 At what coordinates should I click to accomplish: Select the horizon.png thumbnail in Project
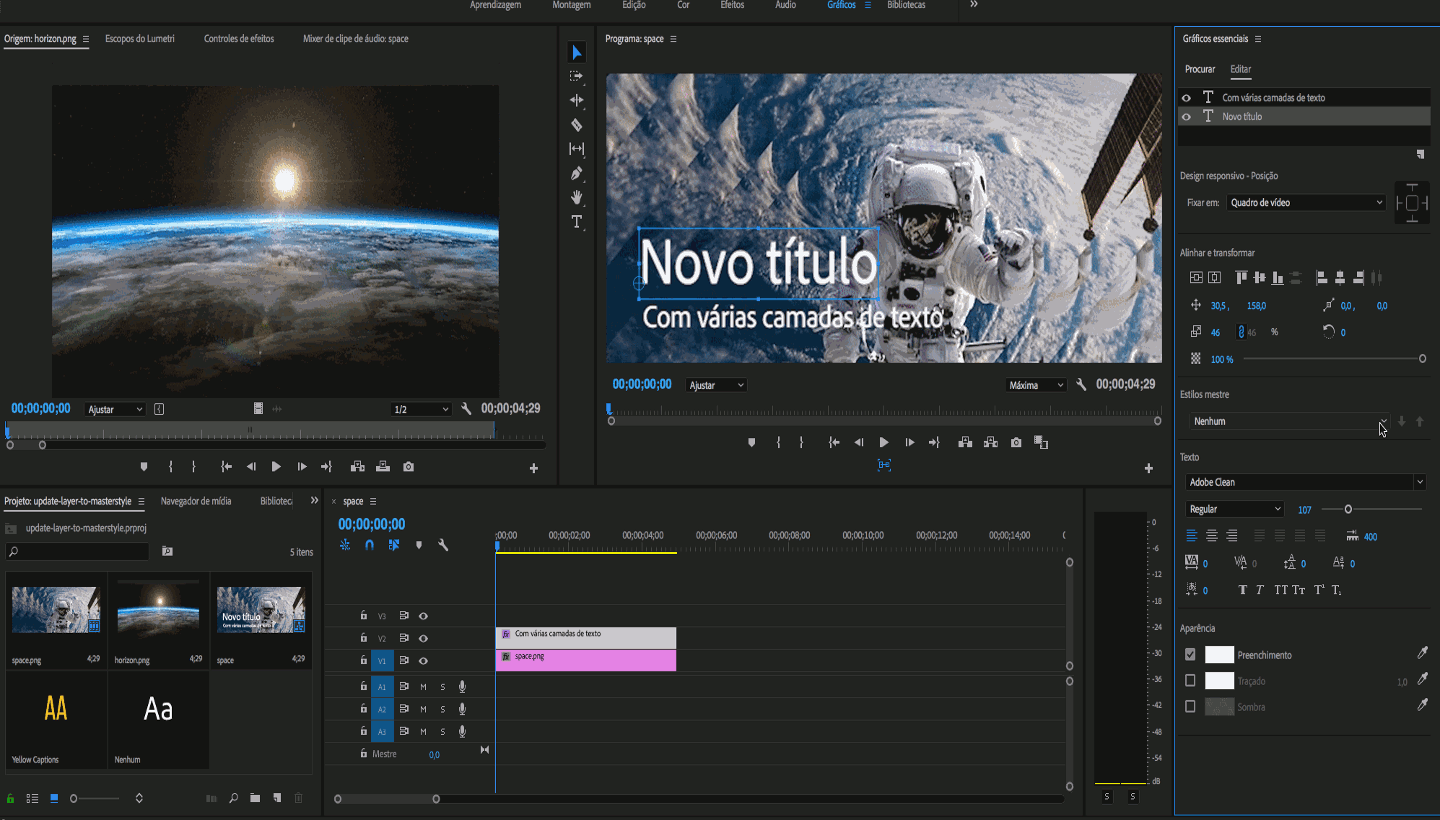point(158,610)
